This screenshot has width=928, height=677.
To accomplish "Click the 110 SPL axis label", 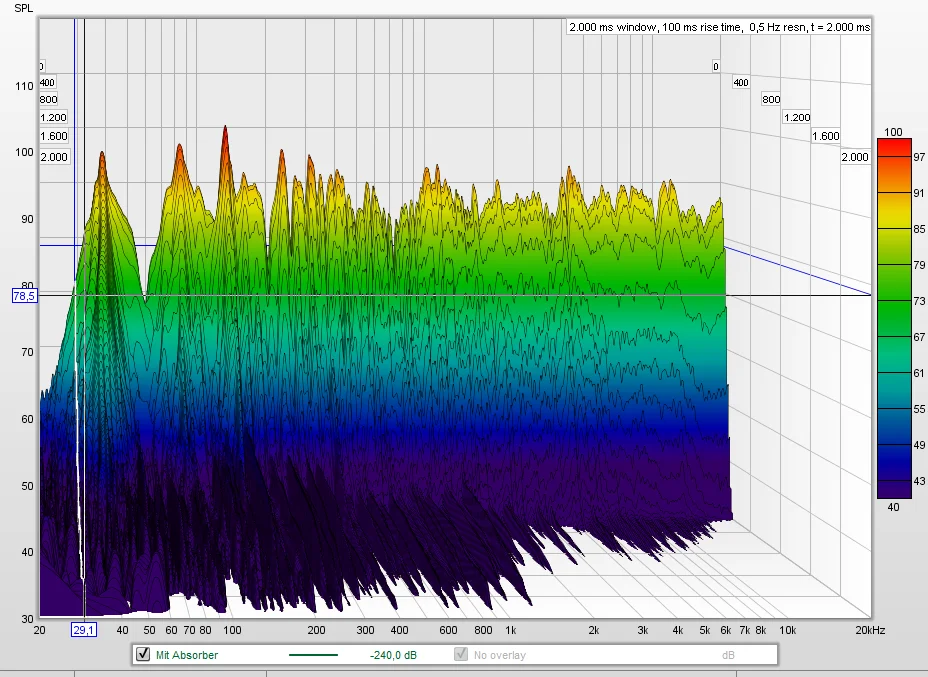I will [x=24, y=86].
